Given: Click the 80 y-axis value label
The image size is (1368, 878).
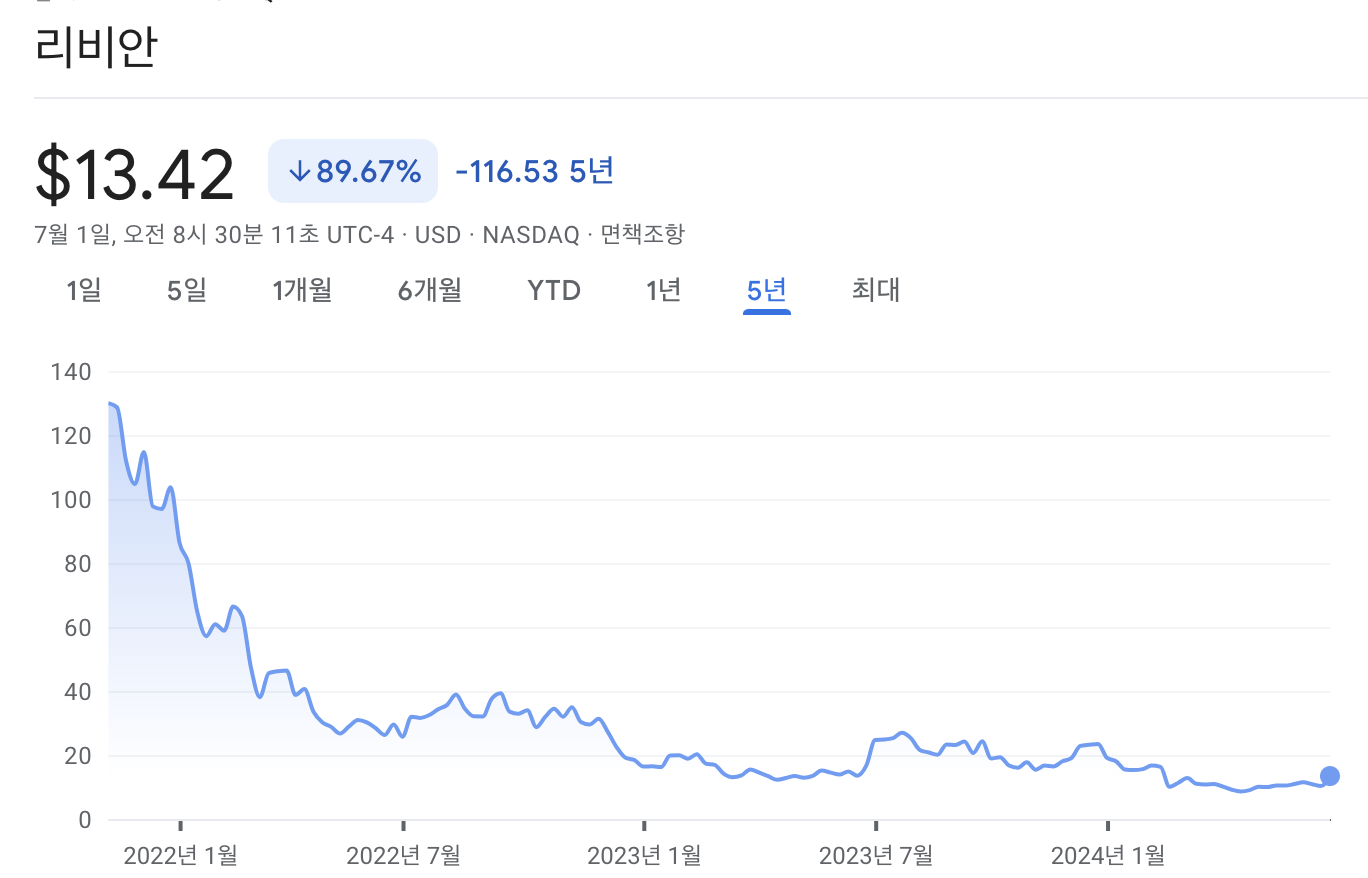Looking at the screenshot, I should [77, 564].
